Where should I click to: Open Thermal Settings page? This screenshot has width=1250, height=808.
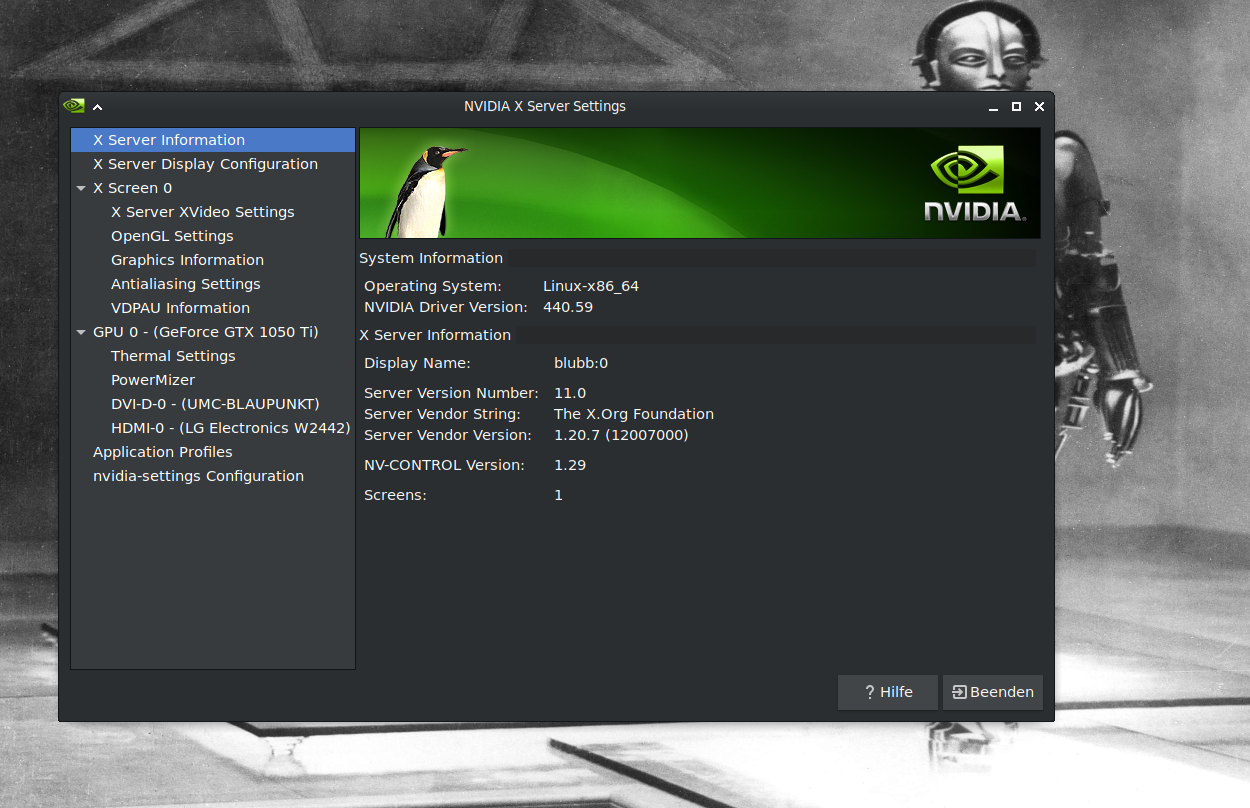[173, 356]
